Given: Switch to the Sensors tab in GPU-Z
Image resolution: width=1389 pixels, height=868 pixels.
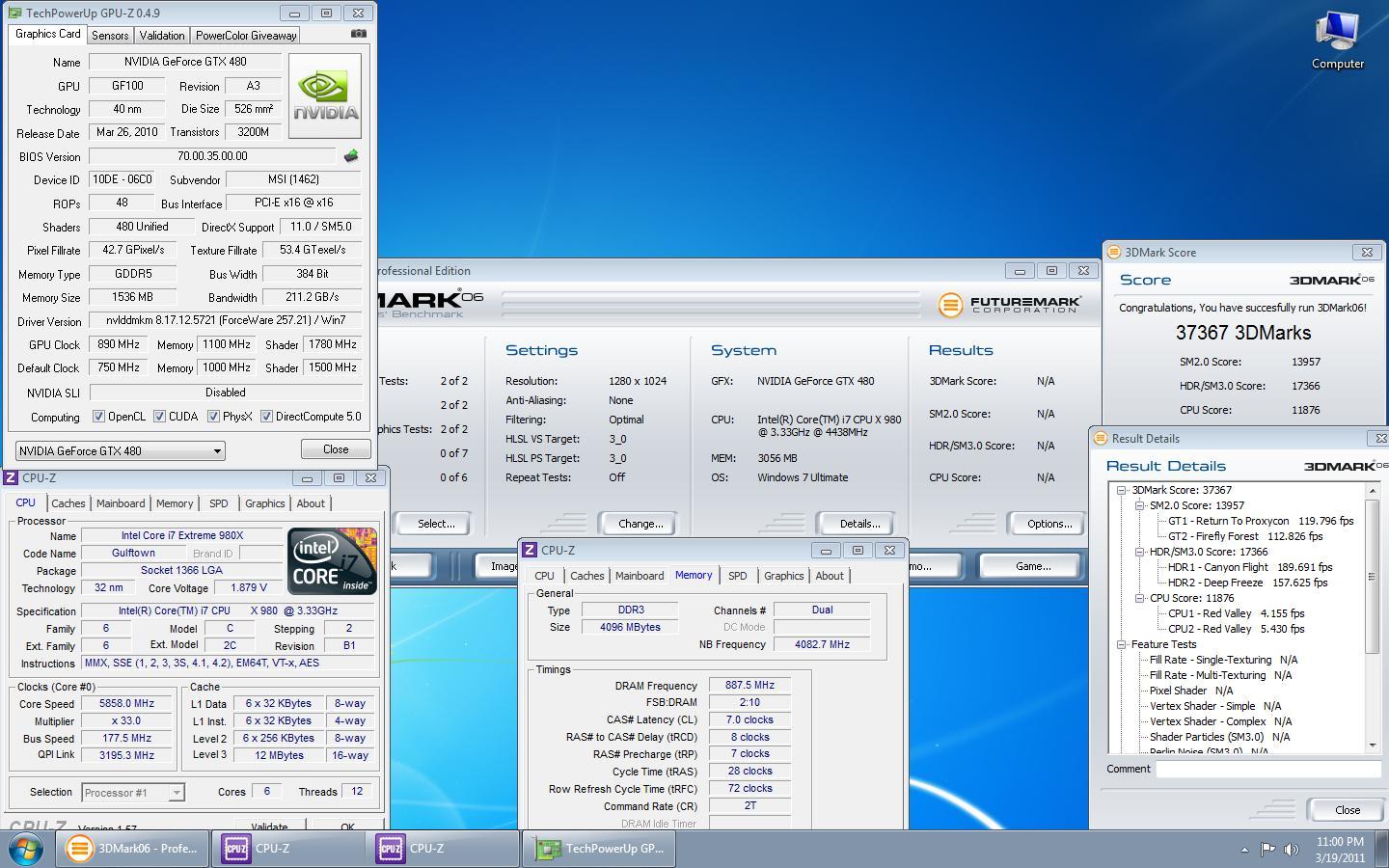Looking at the screenshot, I should (110, 36).
